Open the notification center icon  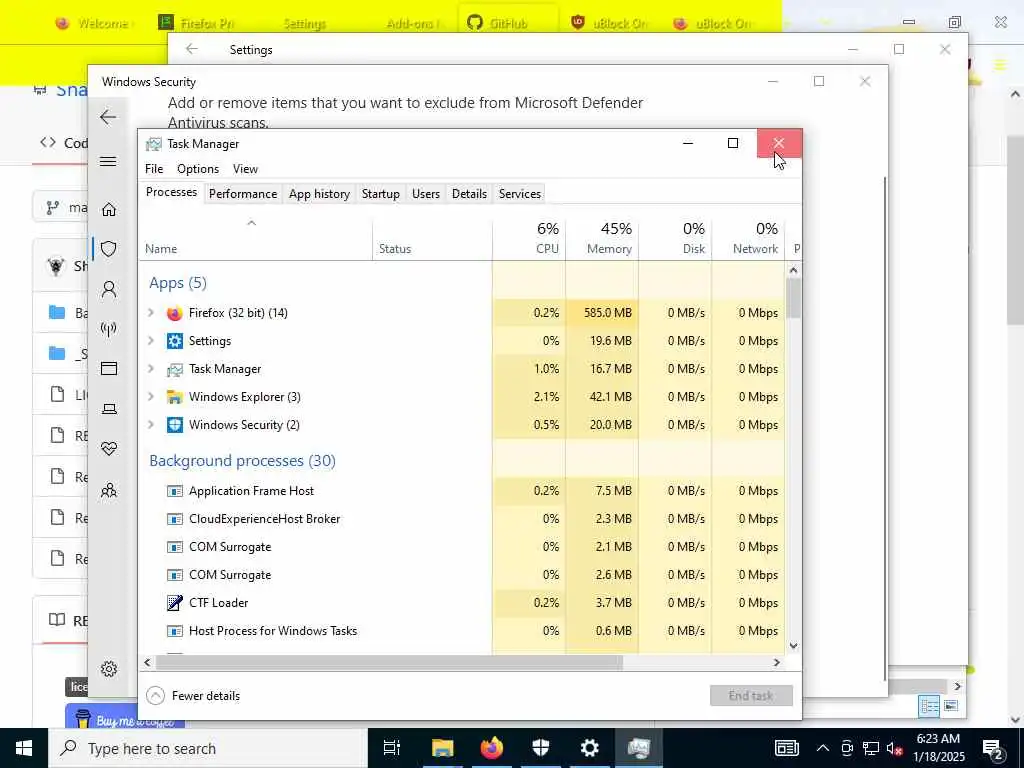(993, 748)
